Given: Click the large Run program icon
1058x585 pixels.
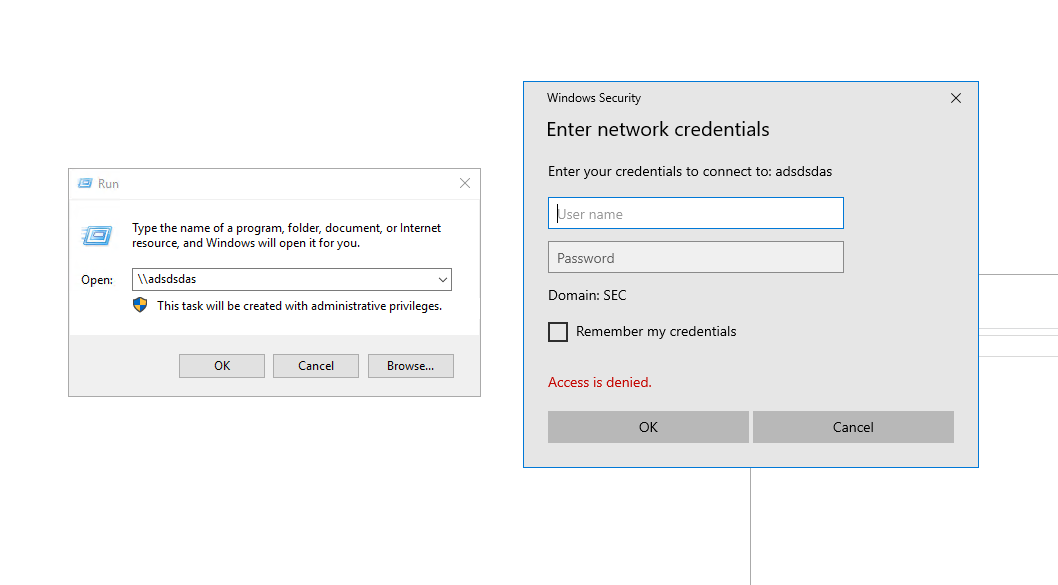Looking at the screenshot, I should [96, 235].
